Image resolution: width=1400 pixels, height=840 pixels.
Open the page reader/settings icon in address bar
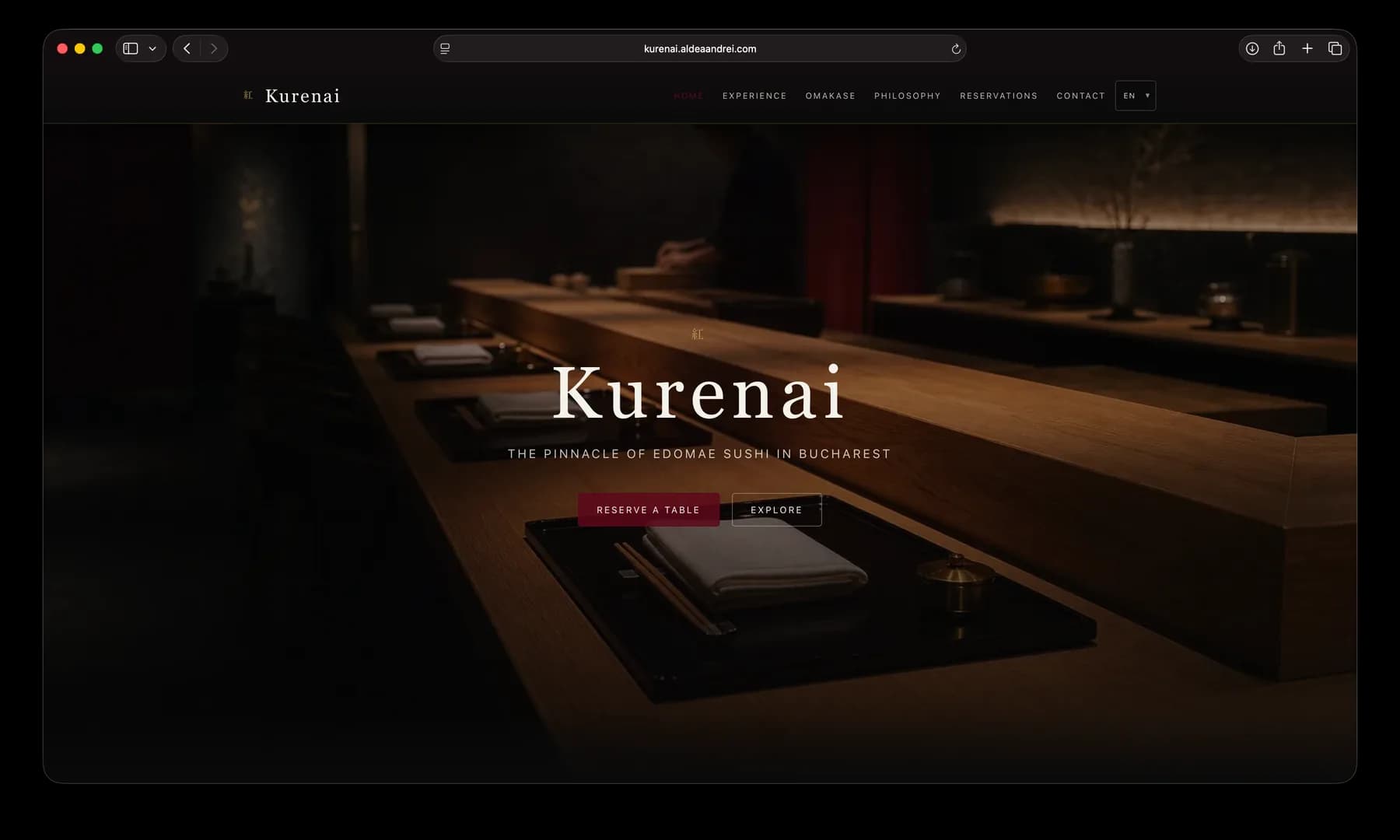click(445, 48)
